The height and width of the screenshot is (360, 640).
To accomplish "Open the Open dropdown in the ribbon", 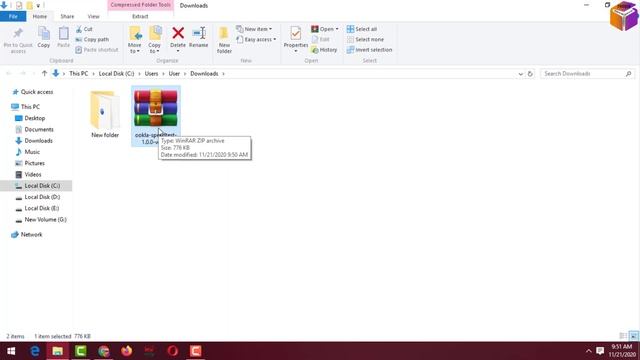I will tap(325, 29).
